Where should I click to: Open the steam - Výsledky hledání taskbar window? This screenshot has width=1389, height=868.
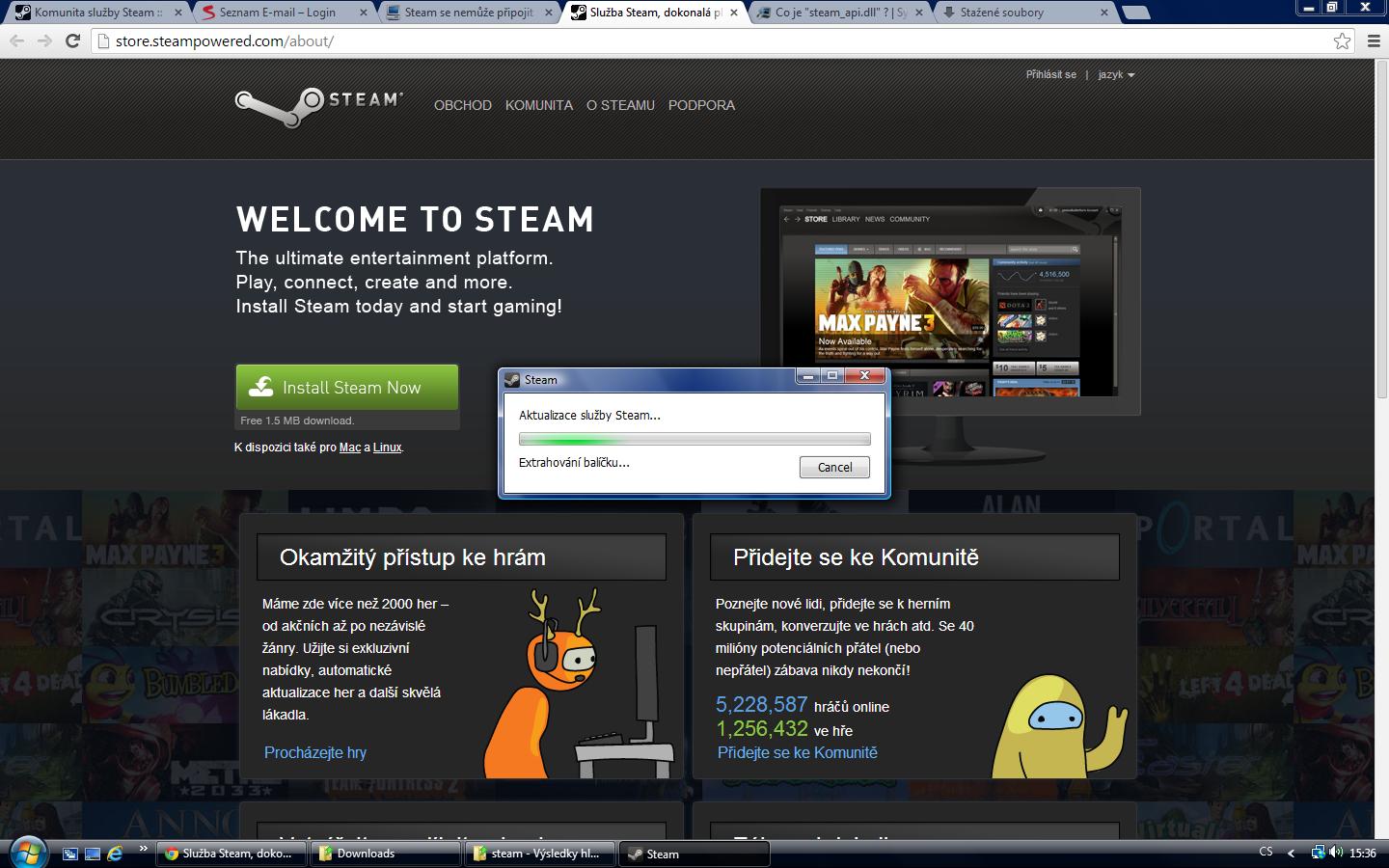point(538,854)
